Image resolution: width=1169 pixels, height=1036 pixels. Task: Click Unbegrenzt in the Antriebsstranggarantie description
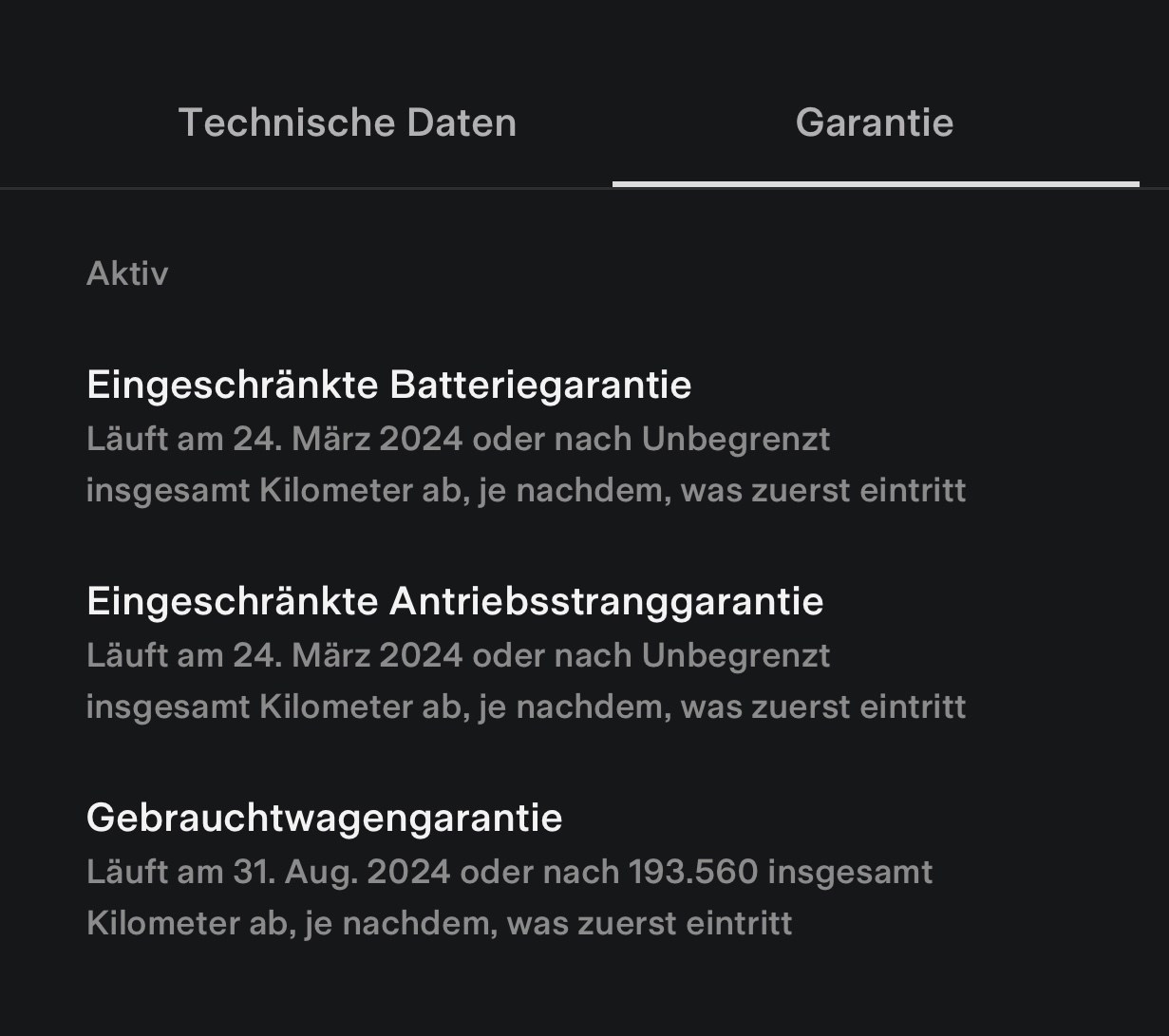coord(736,655)
